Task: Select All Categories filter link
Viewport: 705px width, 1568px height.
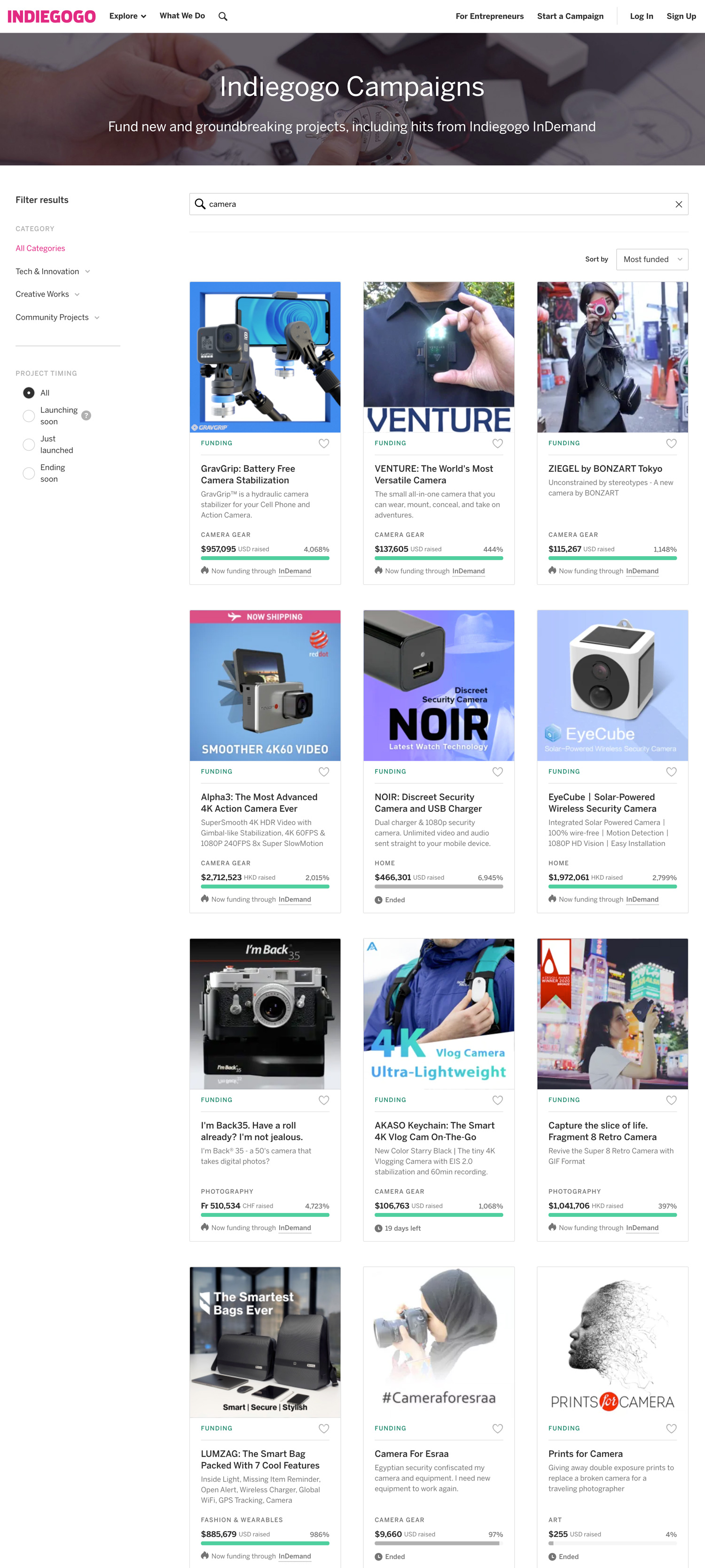Action: [x=40, y=248]
